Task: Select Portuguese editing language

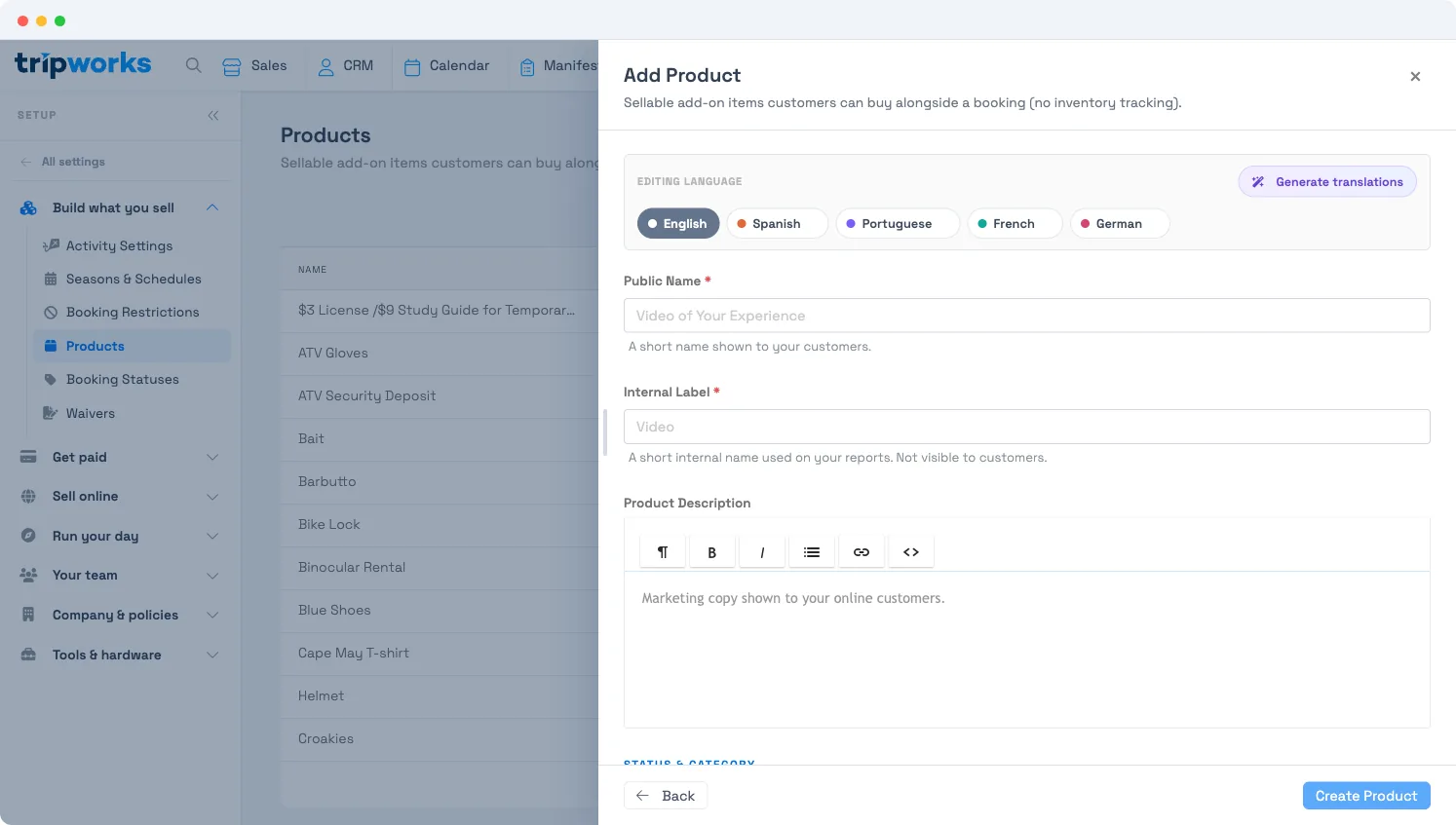Action: tap(898, 223)
